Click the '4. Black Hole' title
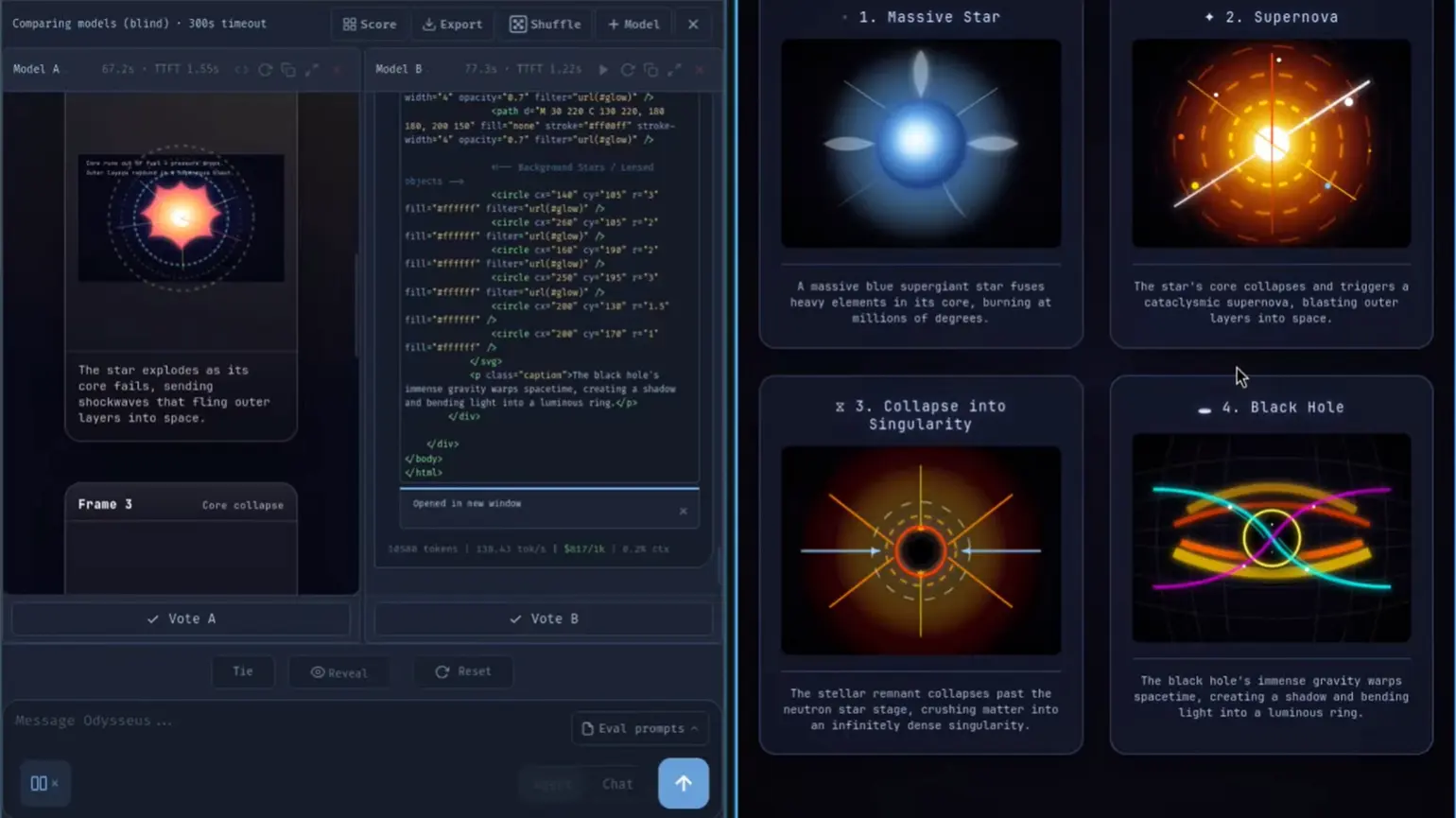The image size is (1456, 818). point(1283,408)
